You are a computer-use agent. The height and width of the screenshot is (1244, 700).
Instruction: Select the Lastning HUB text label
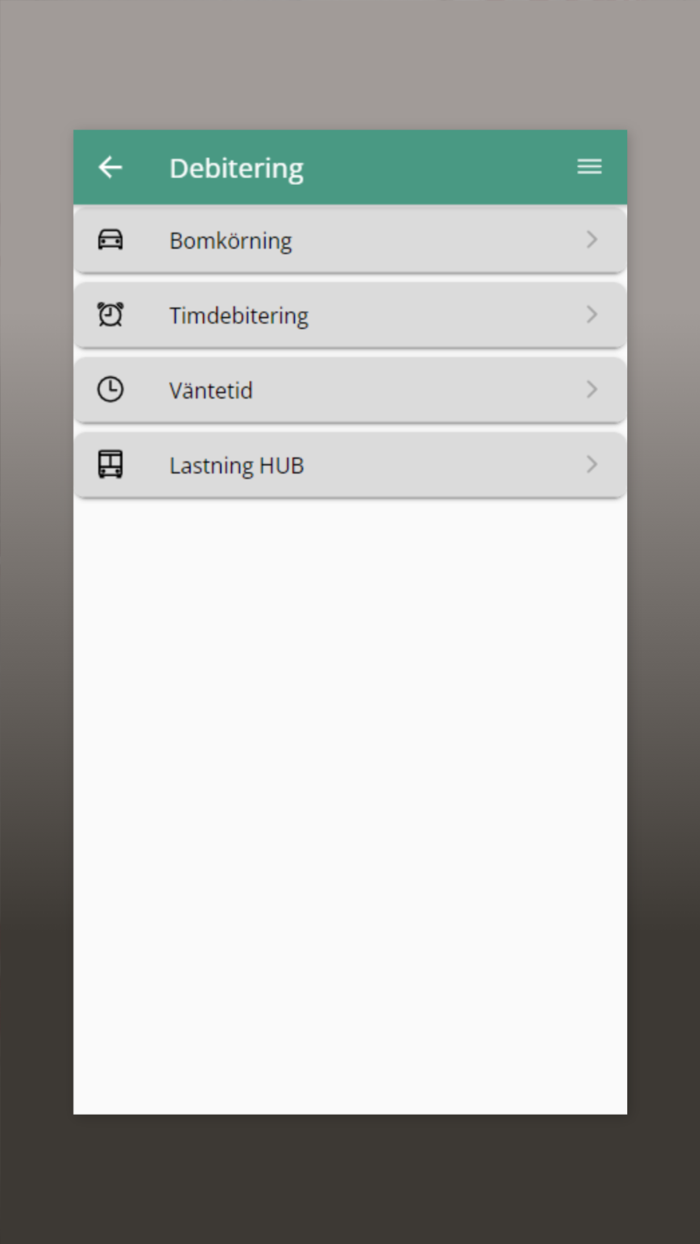point(237,466)
